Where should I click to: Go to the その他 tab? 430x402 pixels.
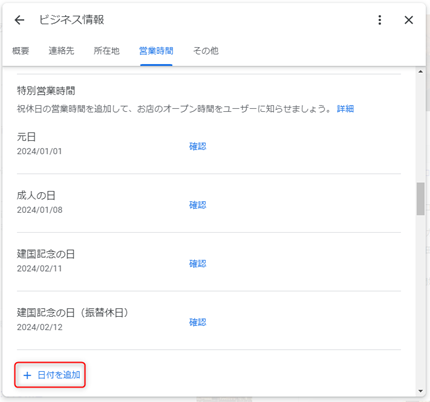click(x=206, y=51)
